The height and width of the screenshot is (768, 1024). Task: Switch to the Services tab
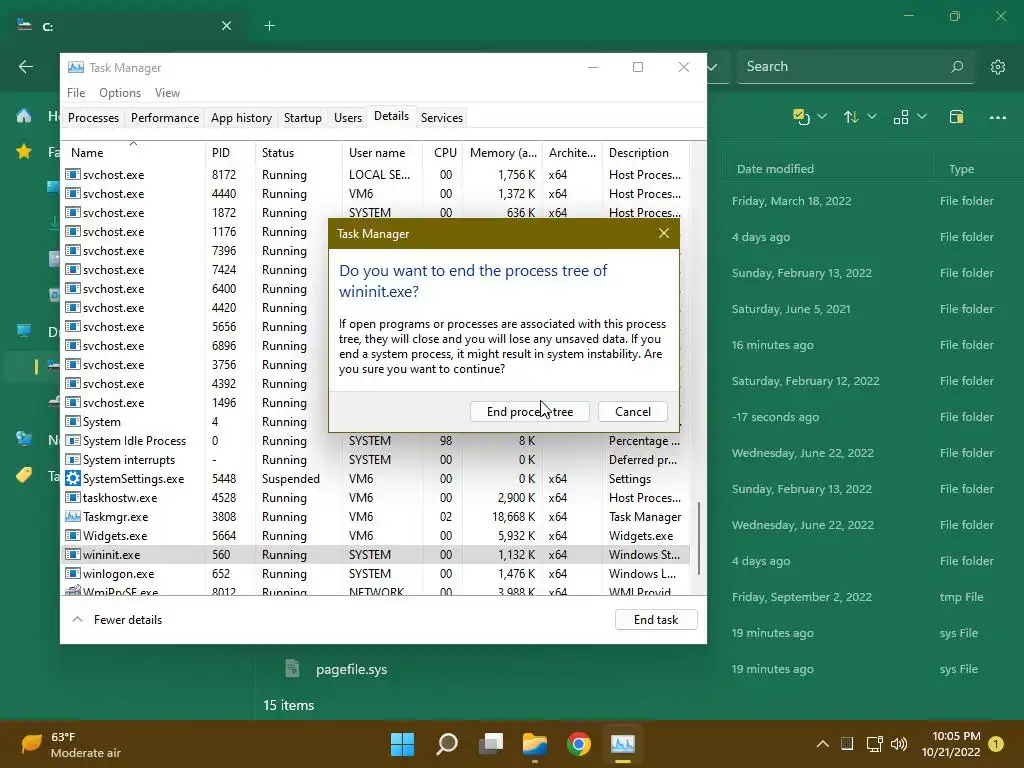441,118
